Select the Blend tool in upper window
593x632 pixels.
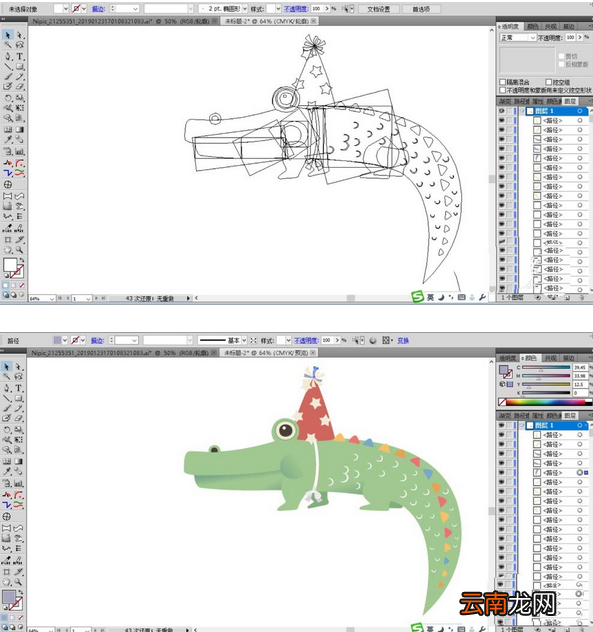pyautogui.click(x=19, y=140)
